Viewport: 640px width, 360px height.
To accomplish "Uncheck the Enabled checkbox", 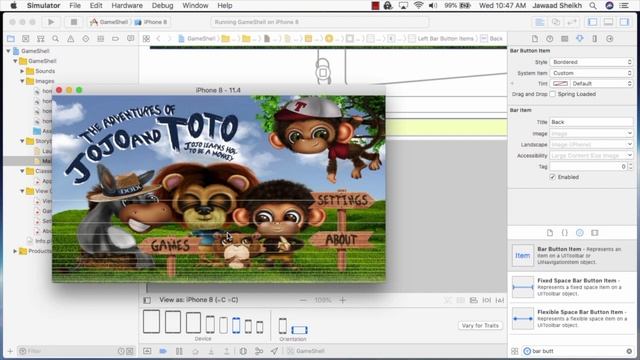I will pos(552,177).
